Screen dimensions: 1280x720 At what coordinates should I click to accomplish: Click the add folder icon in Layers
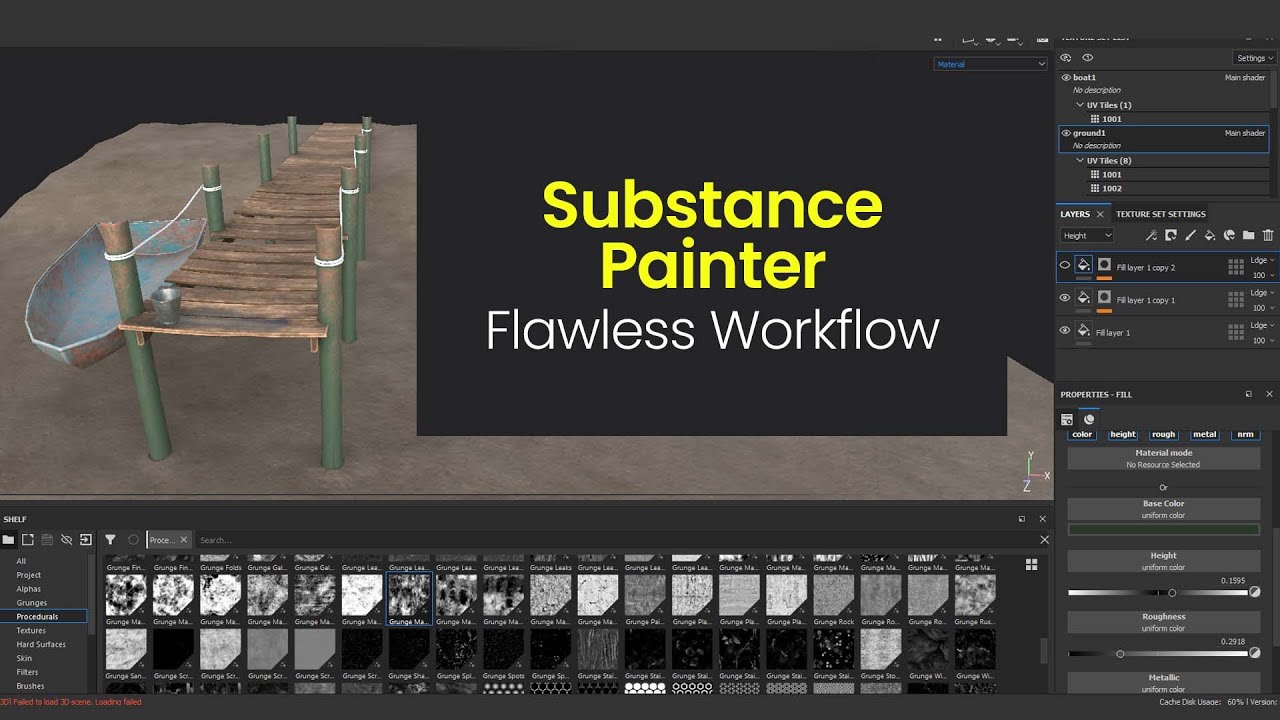pyautogui.click(x=1249, y=235)
